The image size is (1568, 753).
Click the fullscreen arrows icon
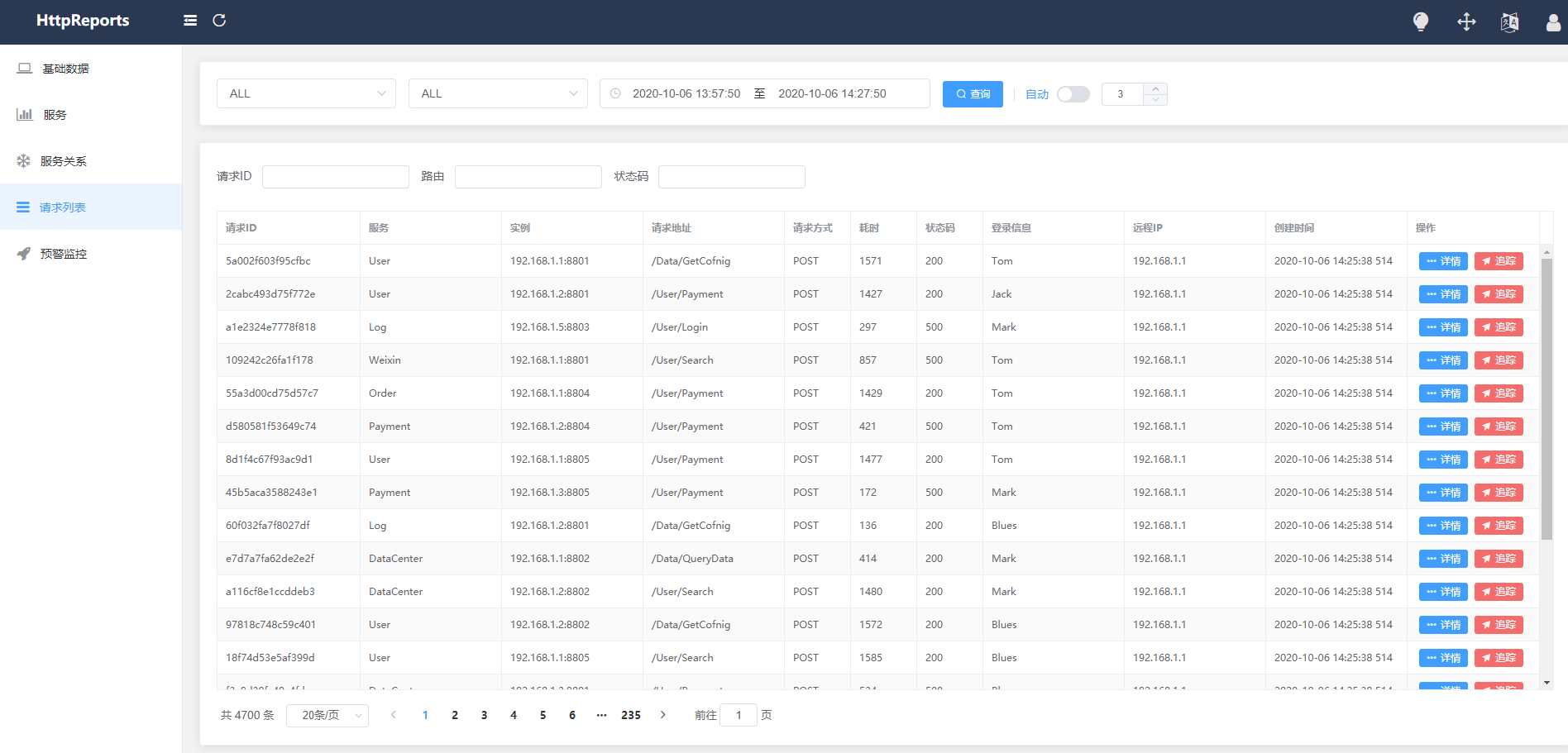pyautogui.click(x=1466, y=22)
